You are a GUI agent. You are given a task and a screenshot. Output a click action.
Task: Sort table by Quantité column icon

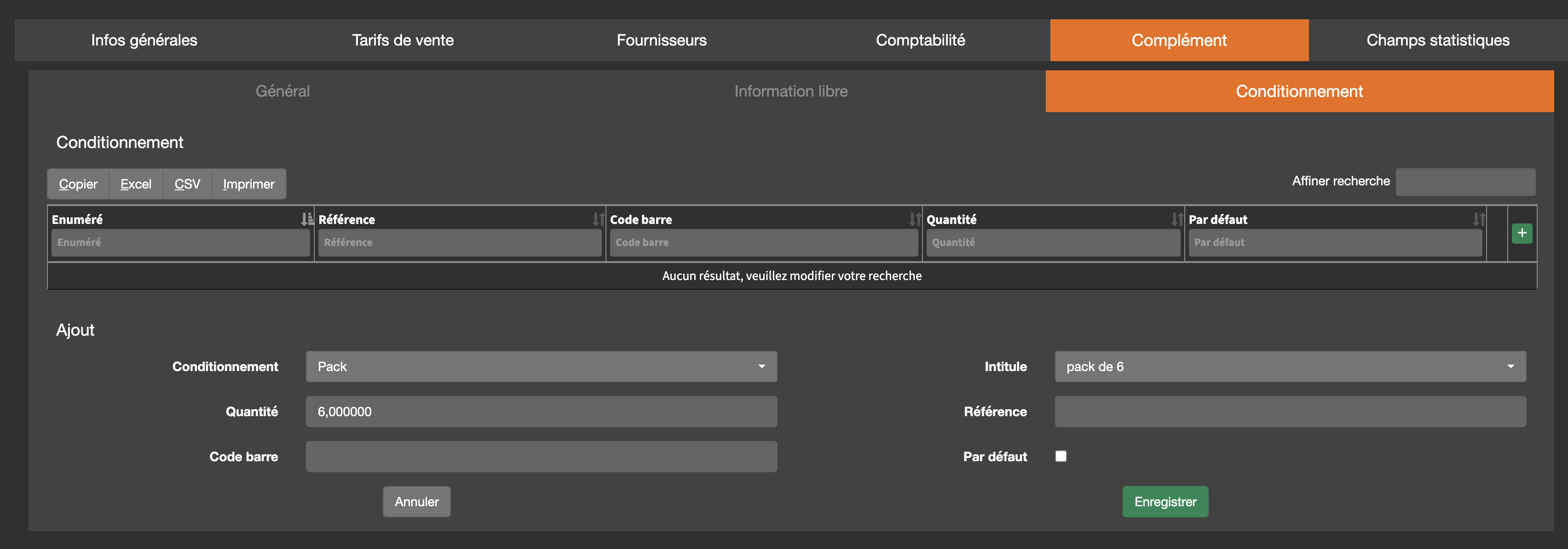click(1176, 219)
